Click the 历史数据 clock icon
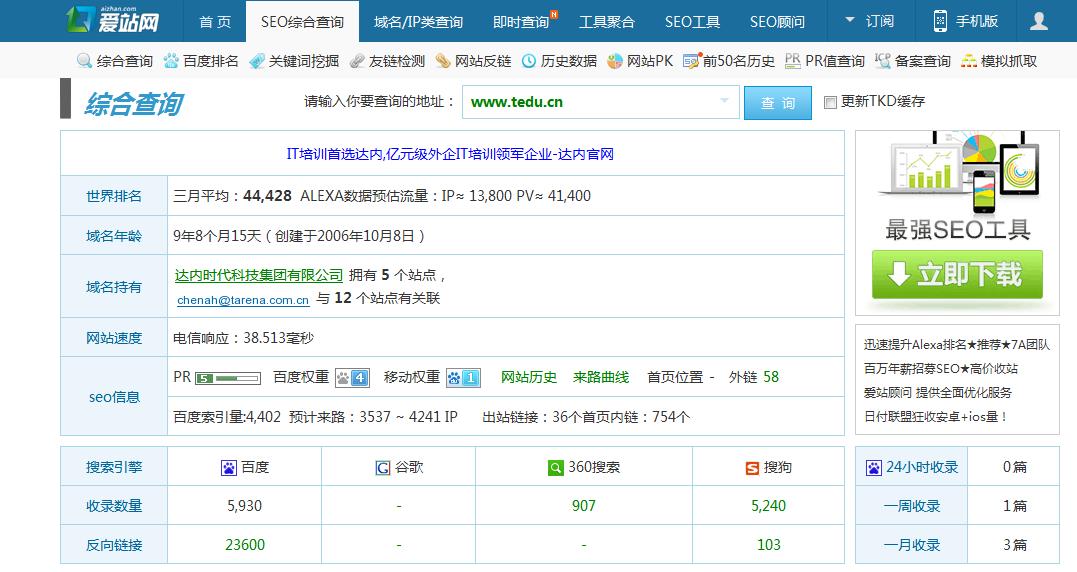 (x=529, y=61)
